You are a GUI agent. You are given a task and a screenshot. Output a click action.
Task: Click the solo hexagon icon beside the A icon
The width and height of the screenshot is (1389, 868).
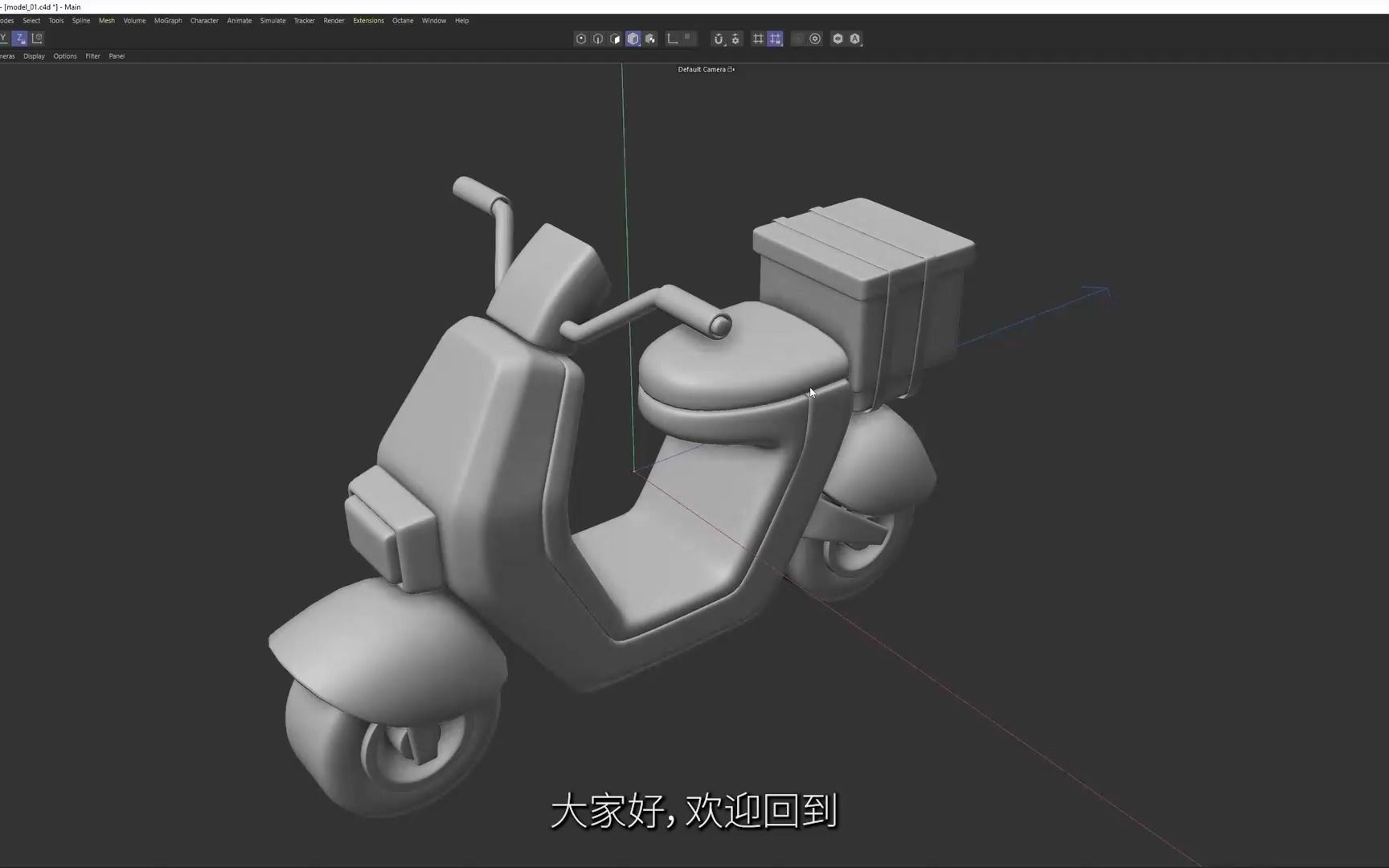tap(838, 39)
